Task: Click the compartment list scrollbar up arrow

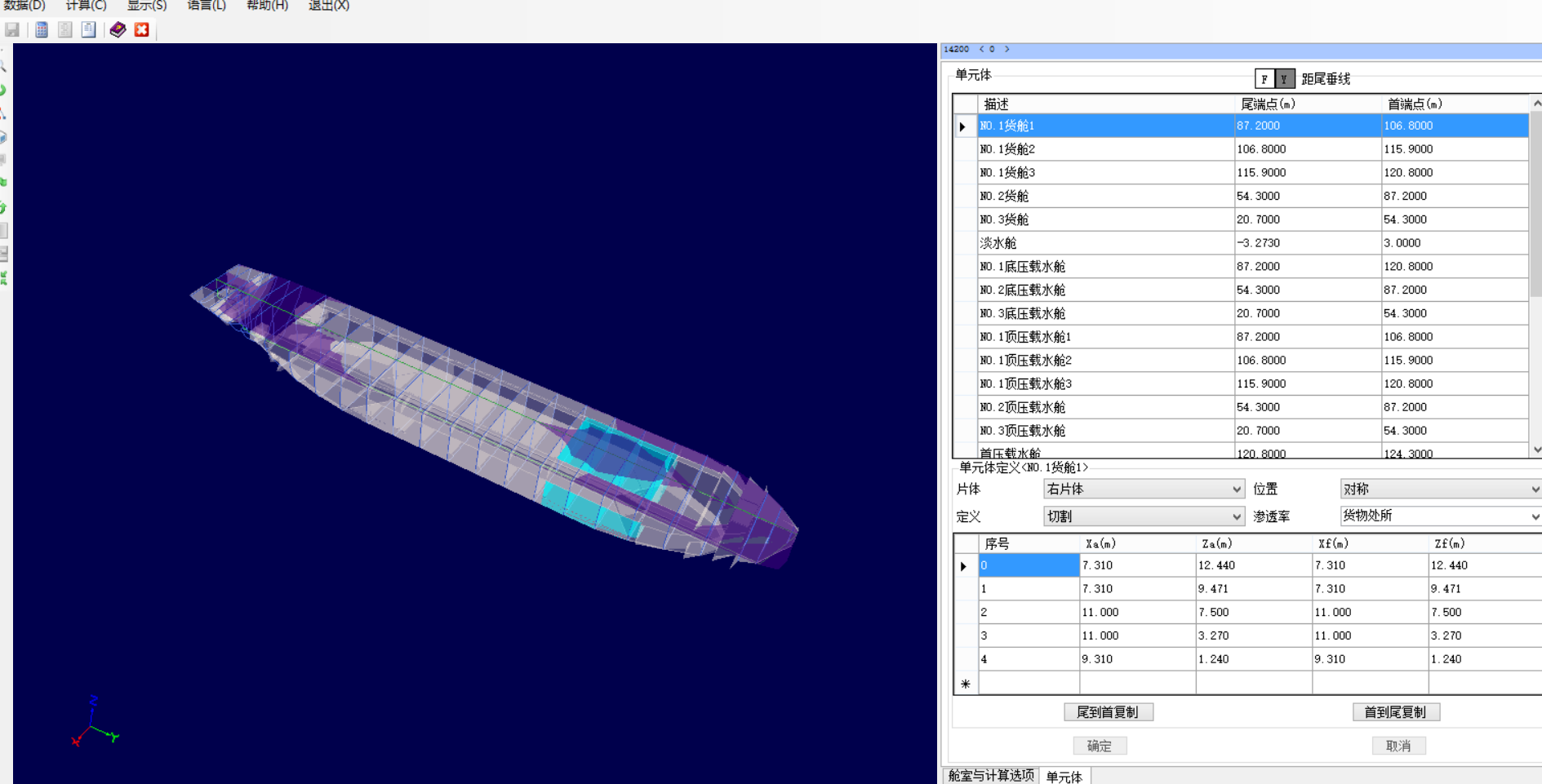Action: point(1536,104)
